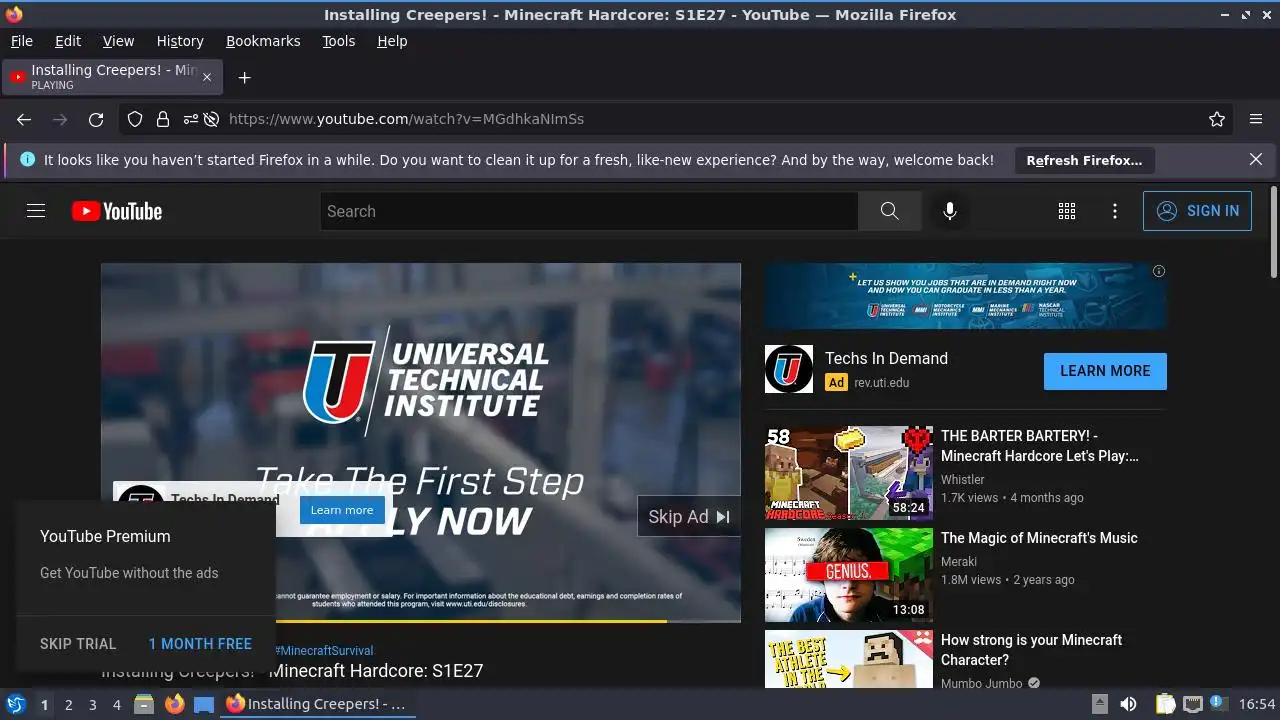Open the View menu

[118, 41]
